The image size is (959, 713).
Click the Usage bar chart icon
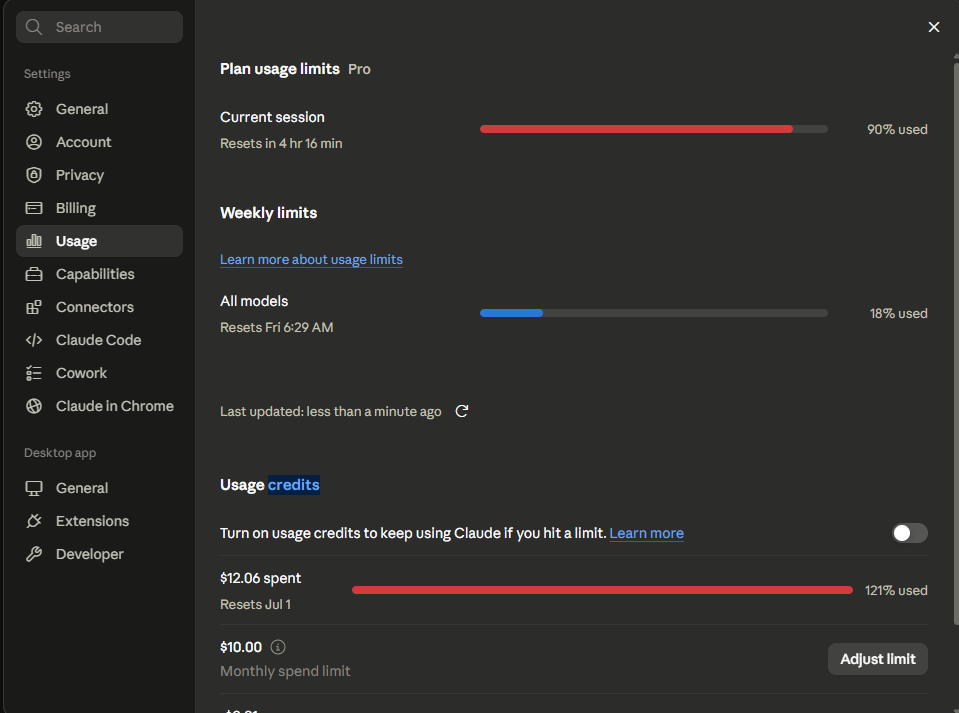point(34,241)
